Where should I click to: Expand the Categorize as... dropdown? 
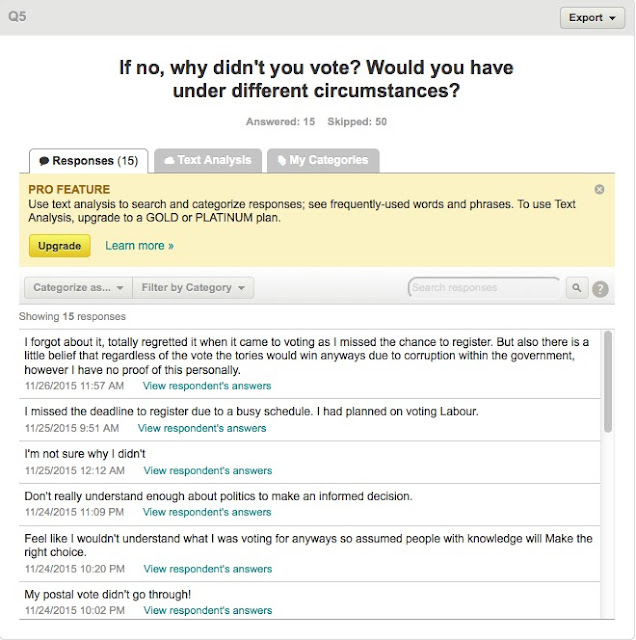point(78,288)
